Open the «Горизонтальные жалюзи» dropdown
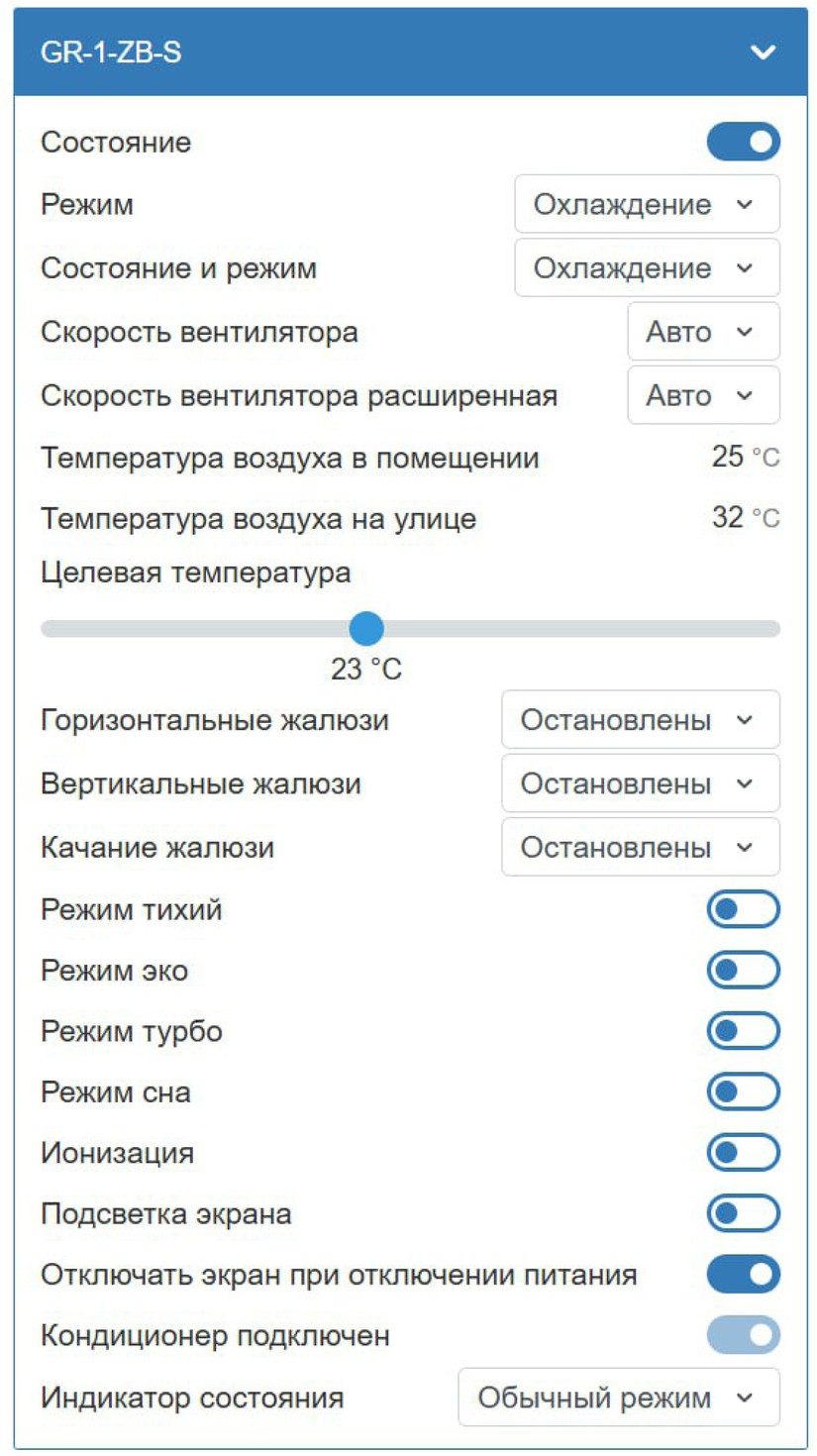 (640, 720)
